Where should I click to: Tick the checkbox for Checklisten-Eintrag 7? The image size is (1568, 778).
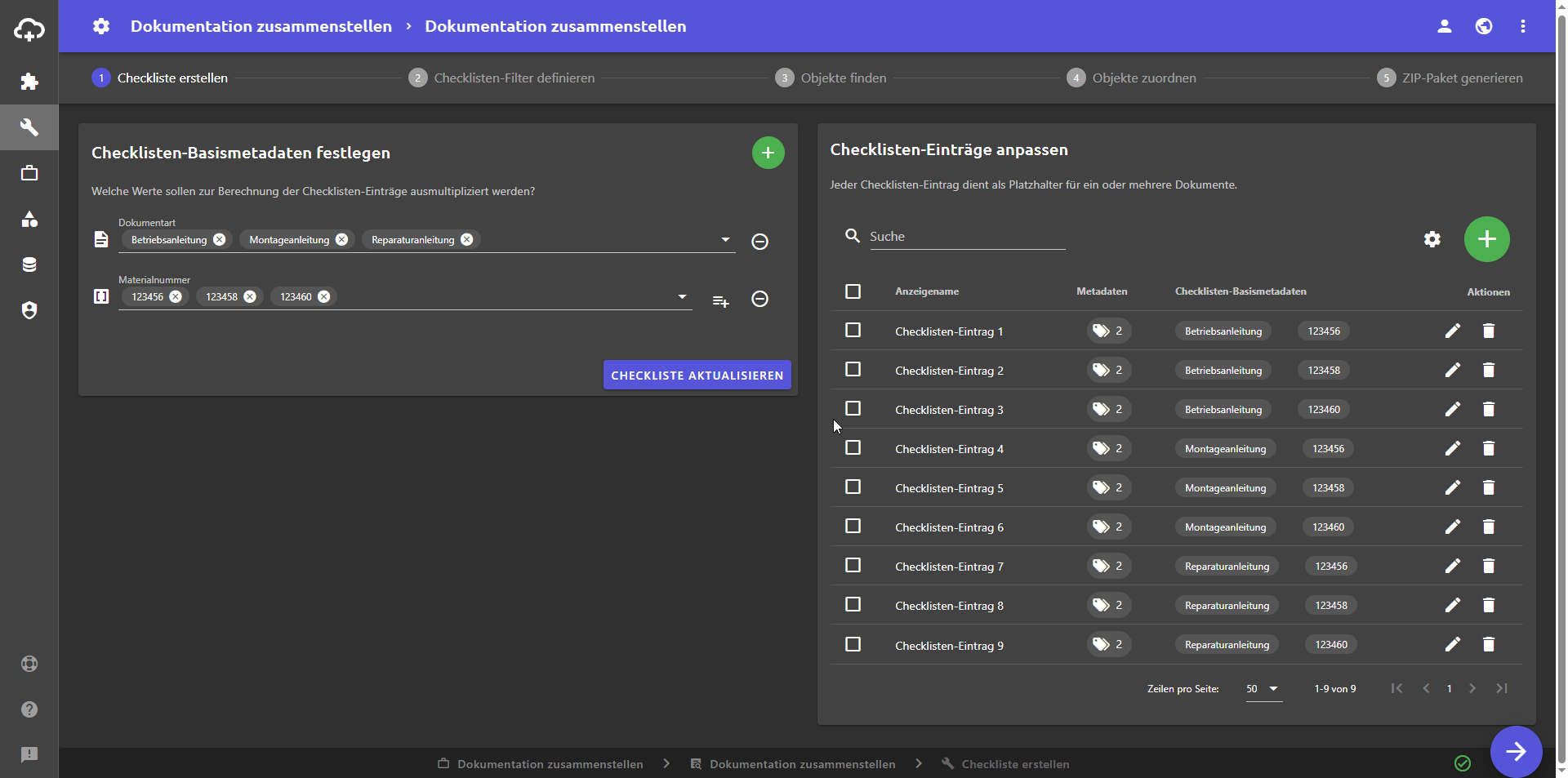tap(853, 566)
